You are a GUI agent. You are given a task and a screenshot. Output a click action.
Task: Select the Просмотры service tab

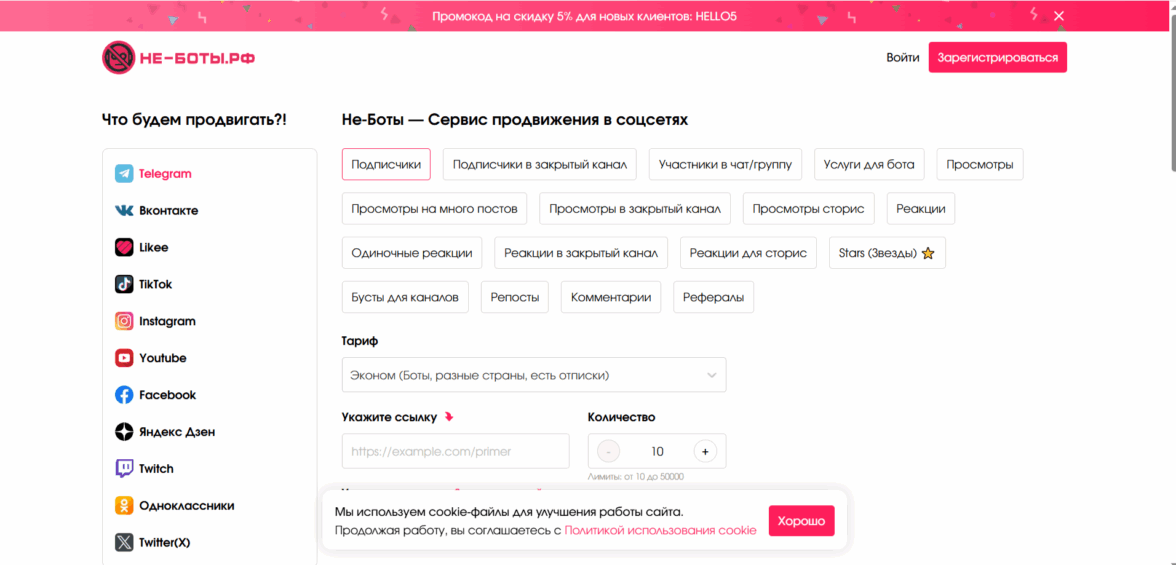coord(980,164)
